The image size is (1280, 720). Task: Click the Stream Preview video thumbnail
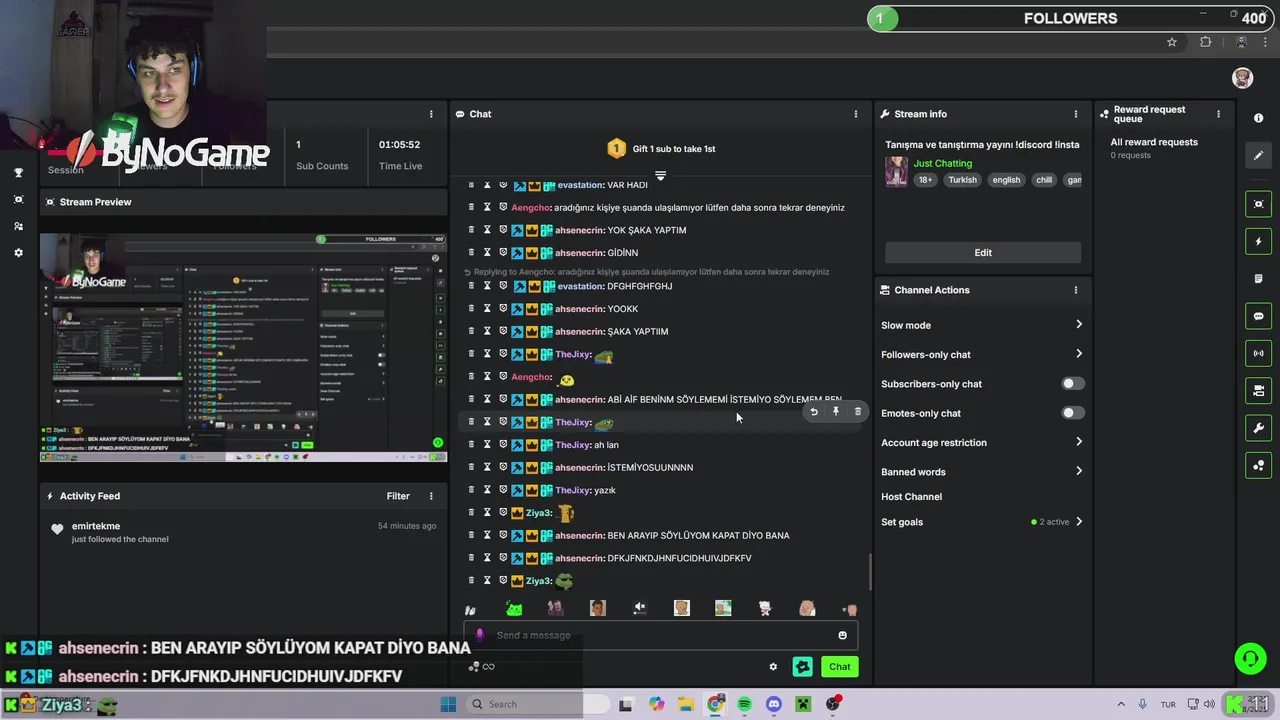tap(243, 347)
